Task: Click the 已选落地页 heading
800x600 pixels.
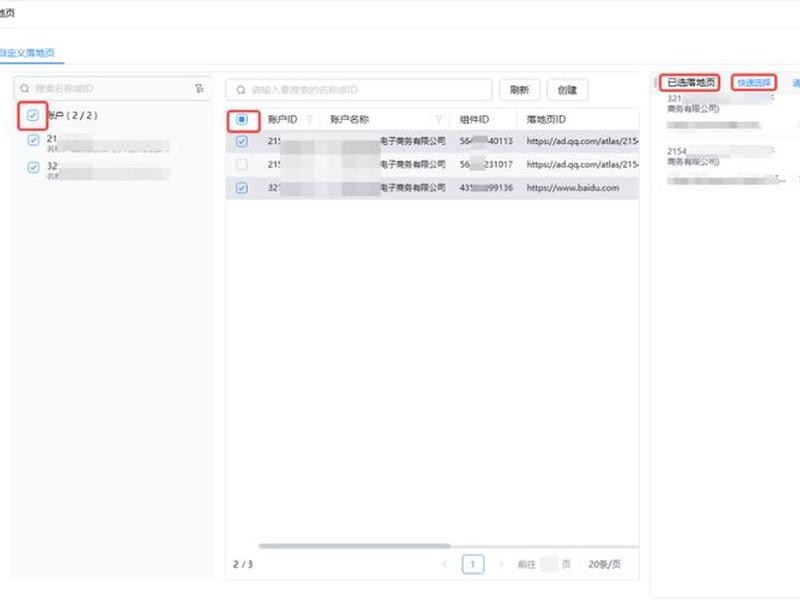Action: (691, 83)
